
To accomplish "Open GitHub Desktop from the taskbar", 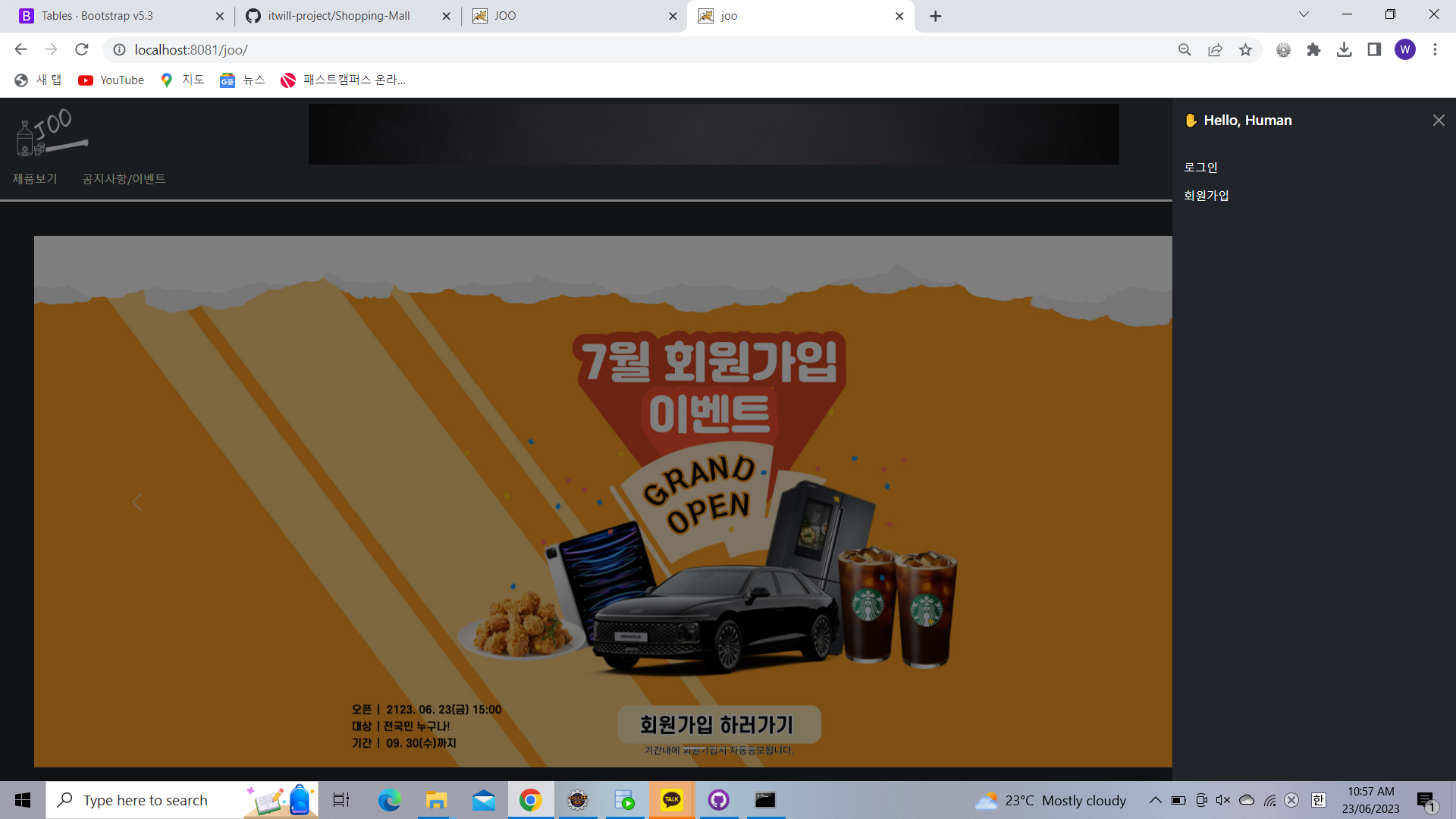I will pyautogui.click(x=718, y=800).
